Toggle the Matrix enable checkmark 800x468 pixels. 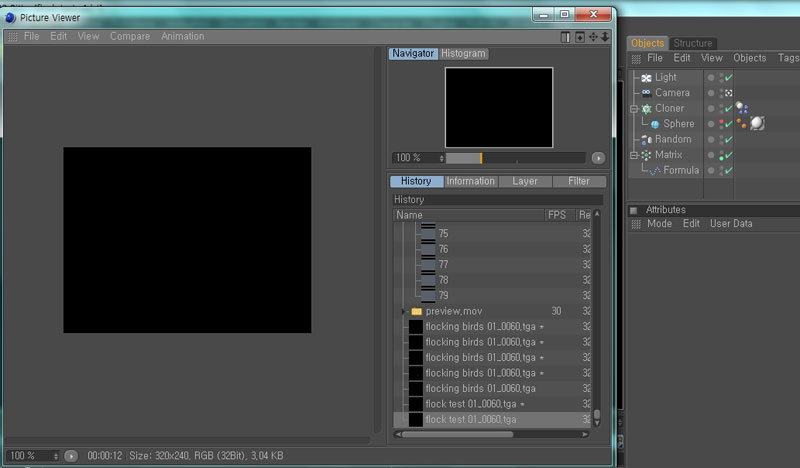(x=729, y=155)
